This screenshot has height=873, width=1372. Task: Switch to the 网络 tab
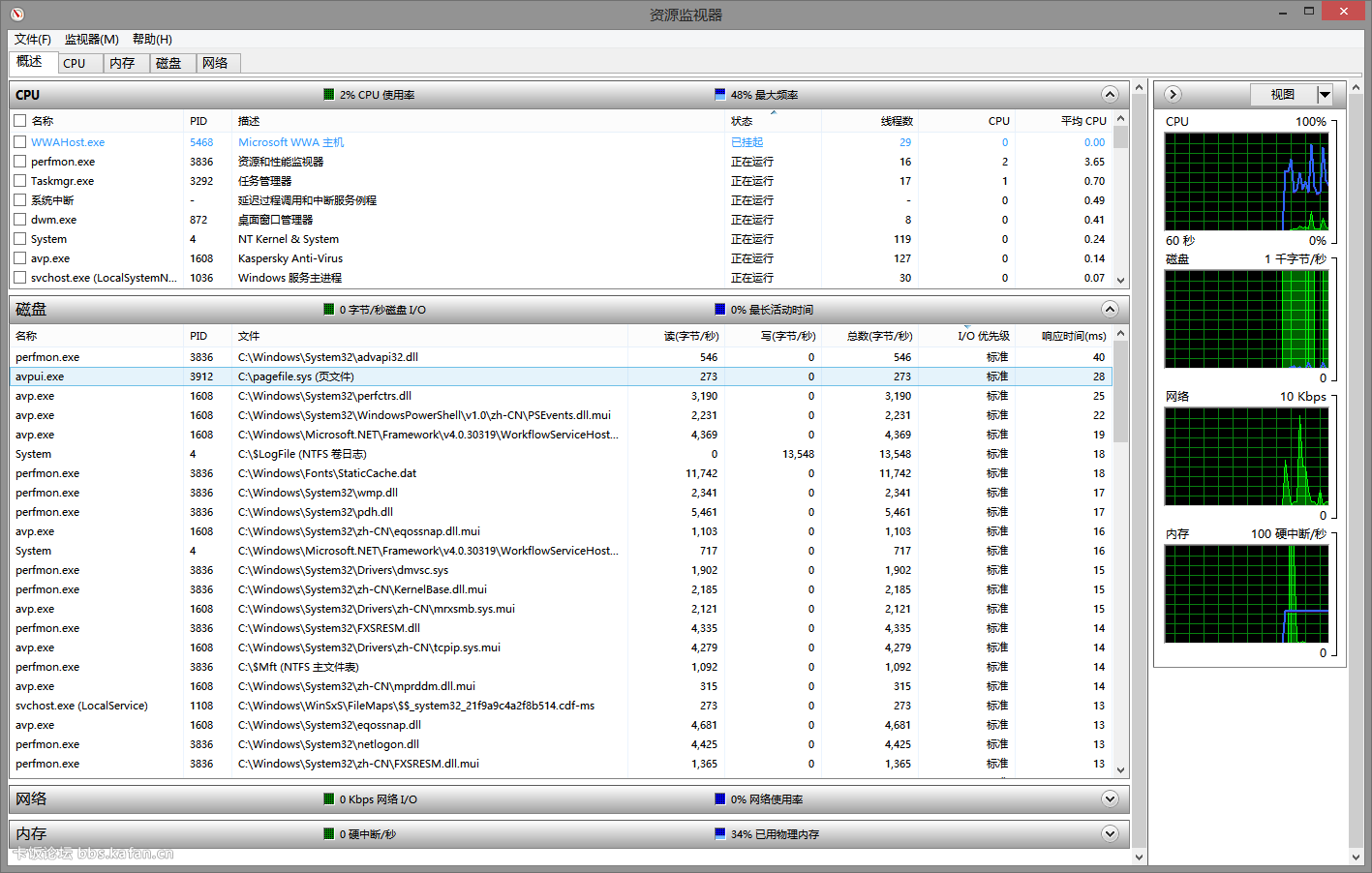pos(219,63)
